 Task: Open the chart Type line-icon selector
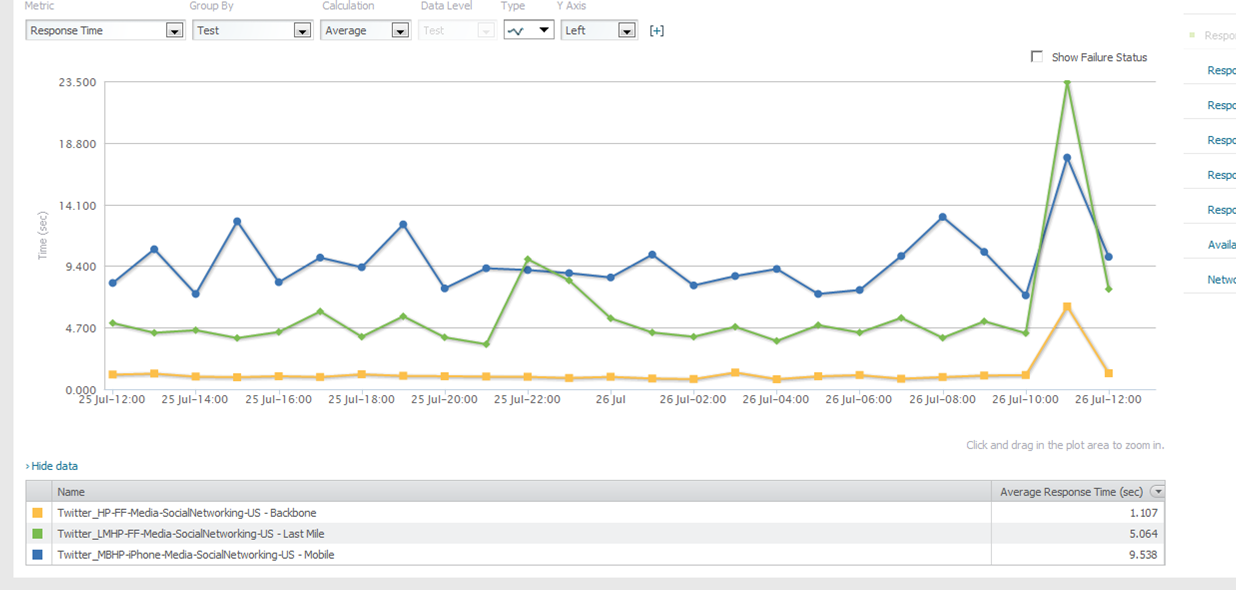[528, 30]
